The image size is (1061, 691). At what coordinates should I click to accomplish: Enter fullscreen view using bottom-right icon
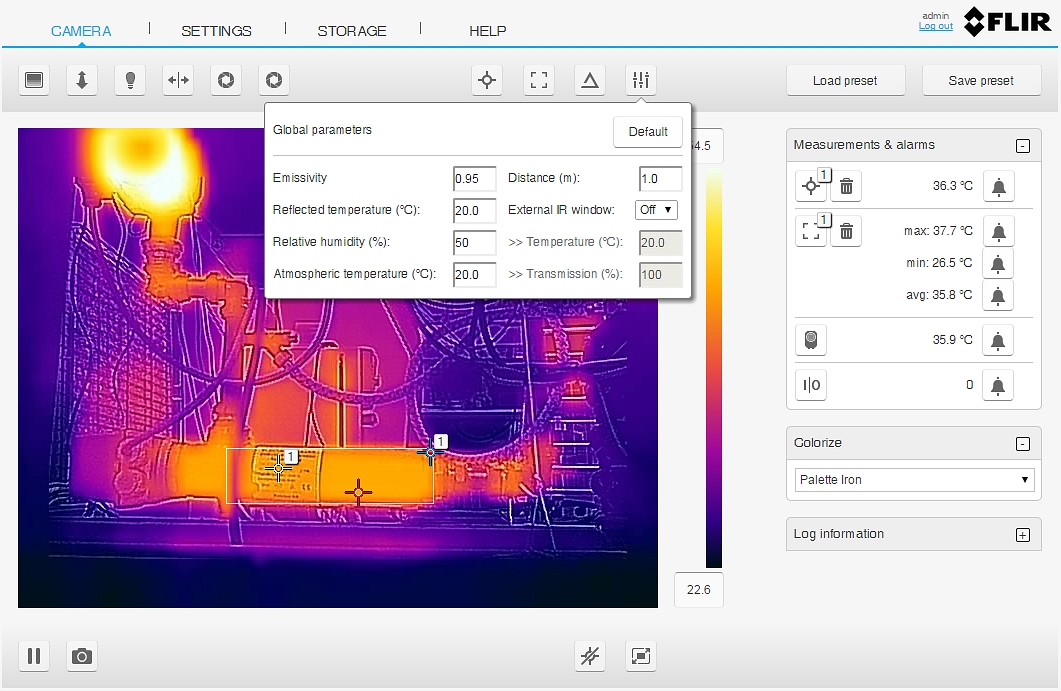click(x=641, y=656)
